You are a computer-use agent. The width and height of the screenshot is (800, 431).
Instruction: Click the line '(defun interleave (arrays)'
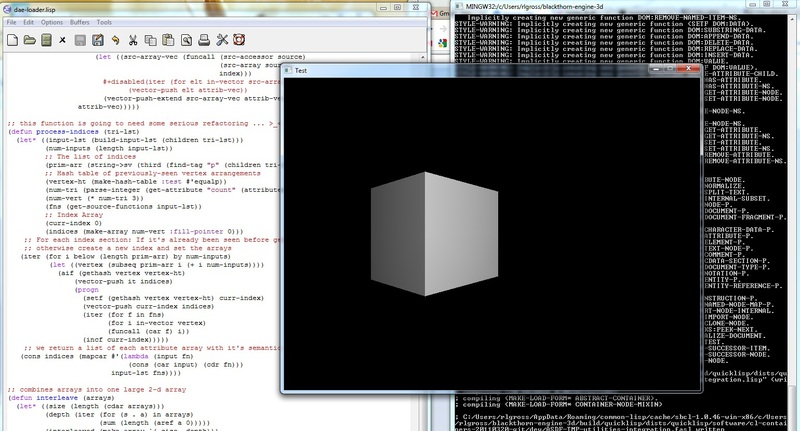tap(62, 398)
